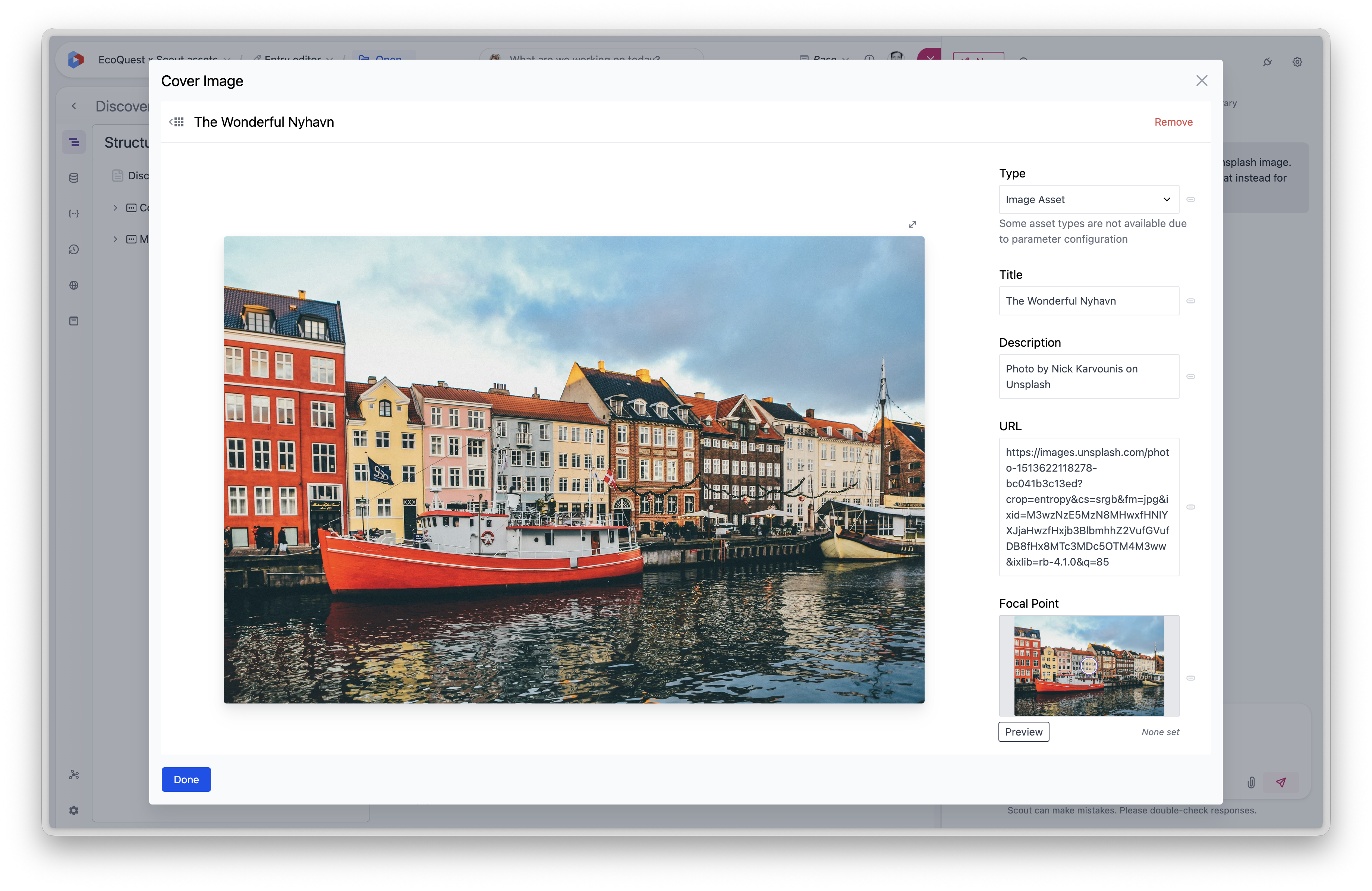Open the history sidebar icon
This screenshot has height=891, width=1372.
coord(74,249)
